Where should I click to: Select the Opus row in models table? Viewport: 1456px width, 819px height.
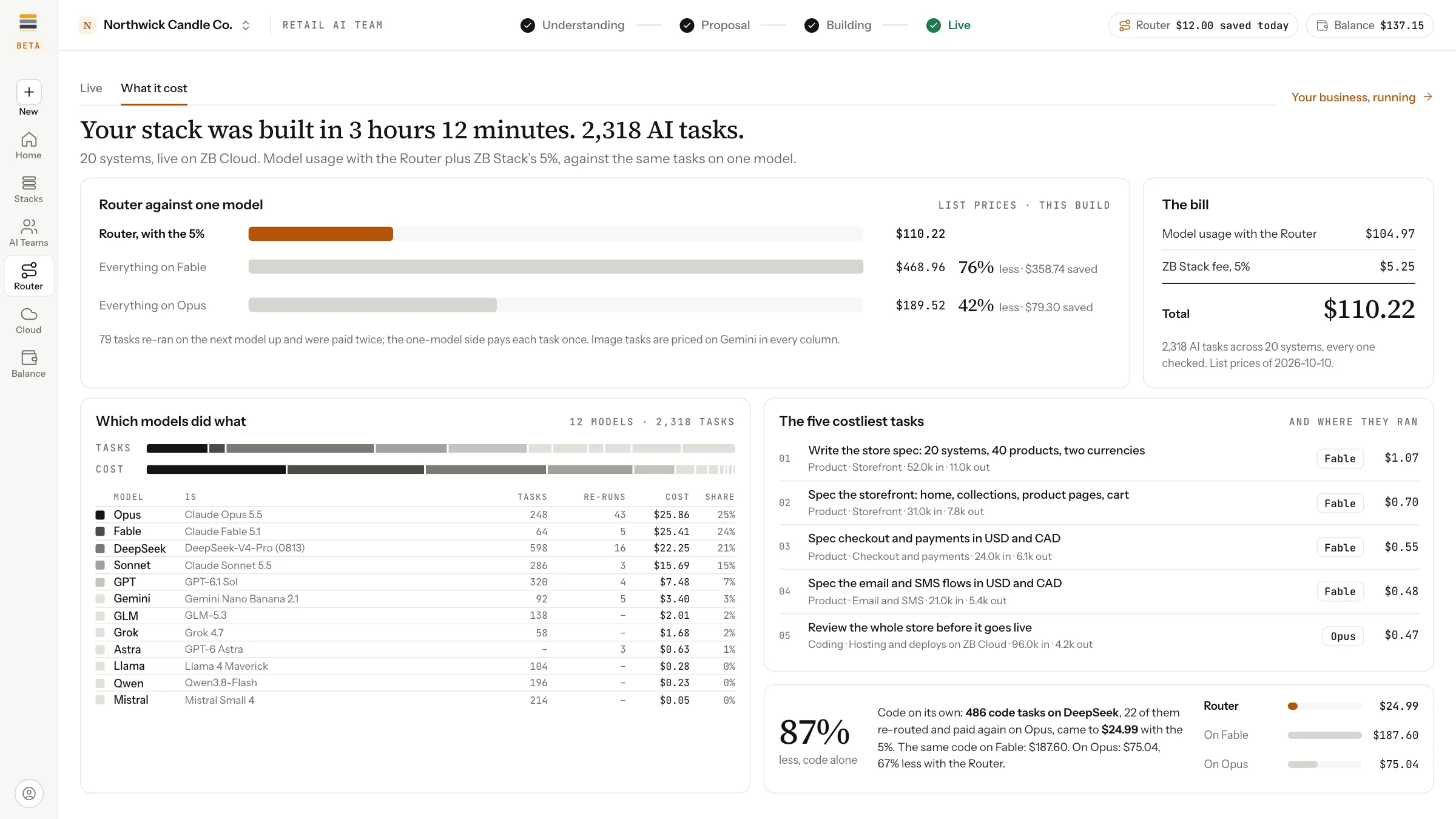(415, 514)
